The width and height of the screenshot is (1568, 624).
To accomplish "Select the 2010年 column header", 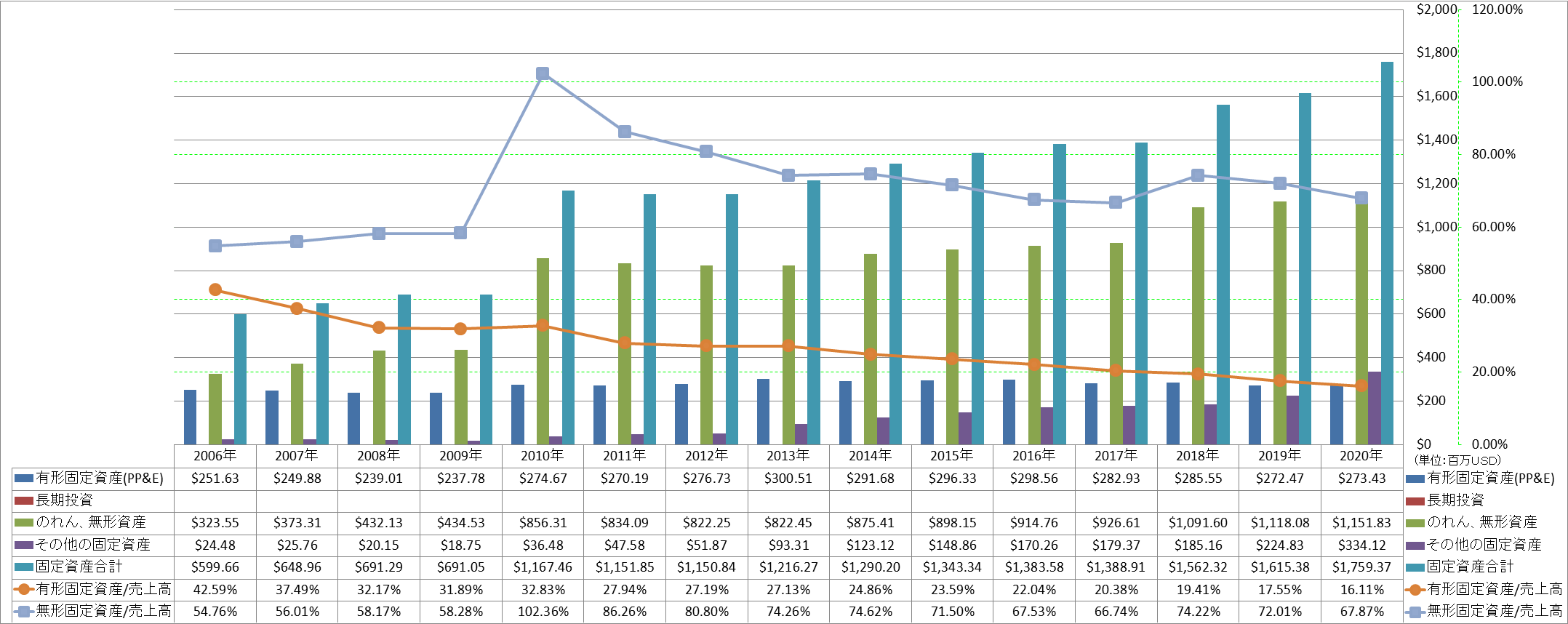I will (543, 455).
